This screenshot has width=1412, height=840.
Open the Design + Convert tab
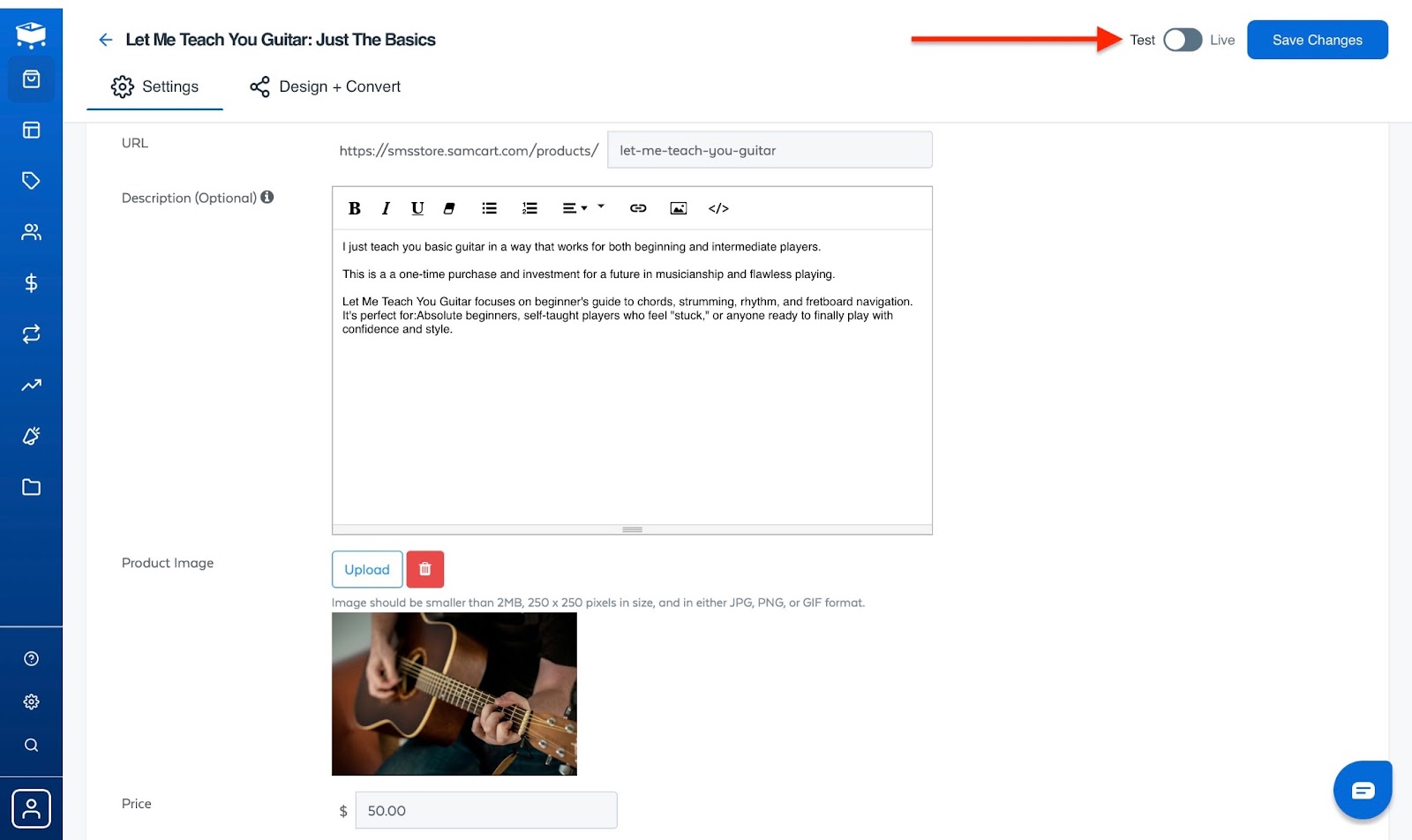pyautogui.click(x=325, y=86)
